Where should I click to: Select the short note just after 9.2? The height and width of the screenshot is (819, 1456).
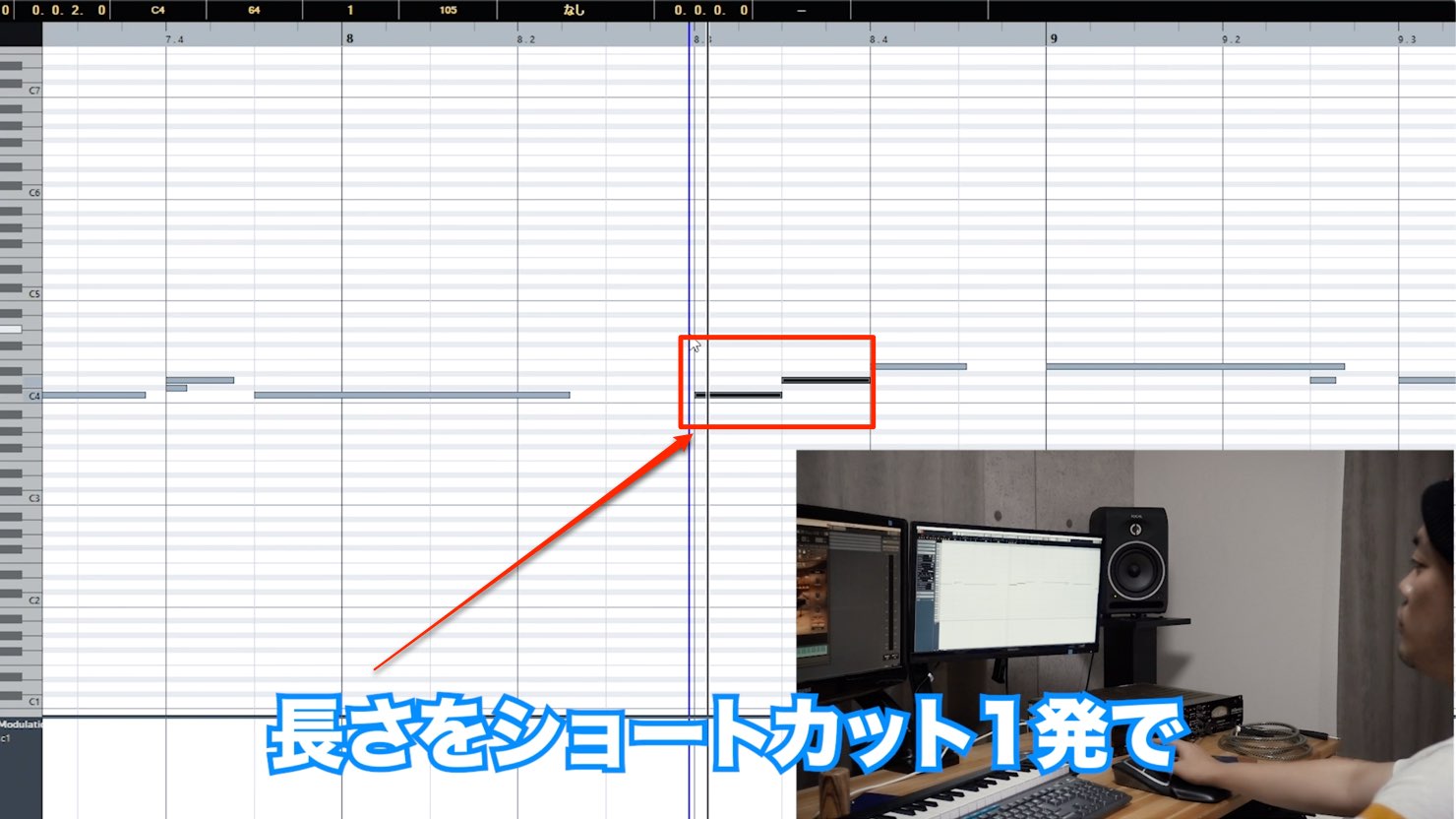coord(1323,380)
